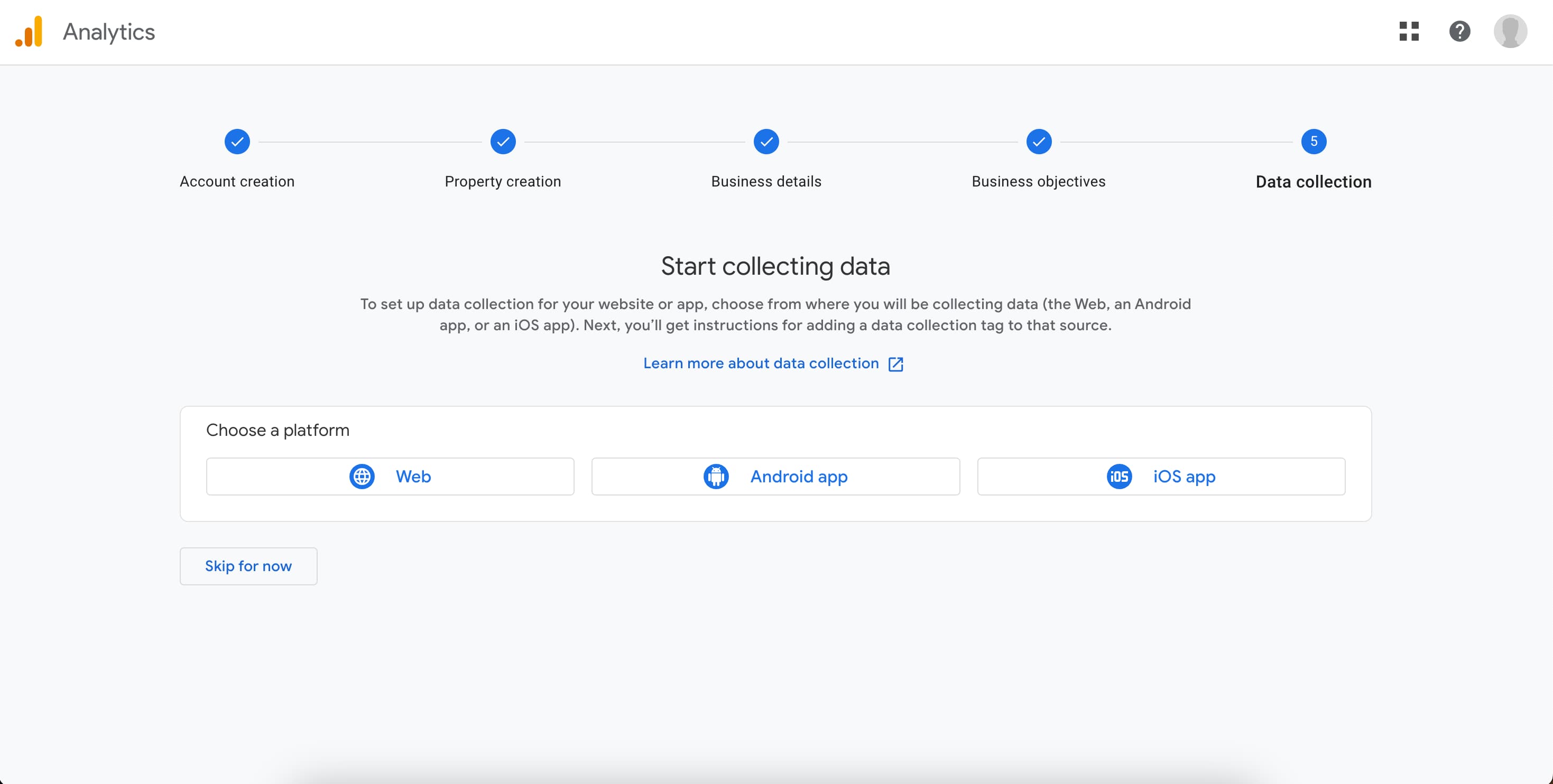This screenshot has width=1553, height=784.
Task: Click the Account creation step checkmark
Action: click(x=237, y=142)
